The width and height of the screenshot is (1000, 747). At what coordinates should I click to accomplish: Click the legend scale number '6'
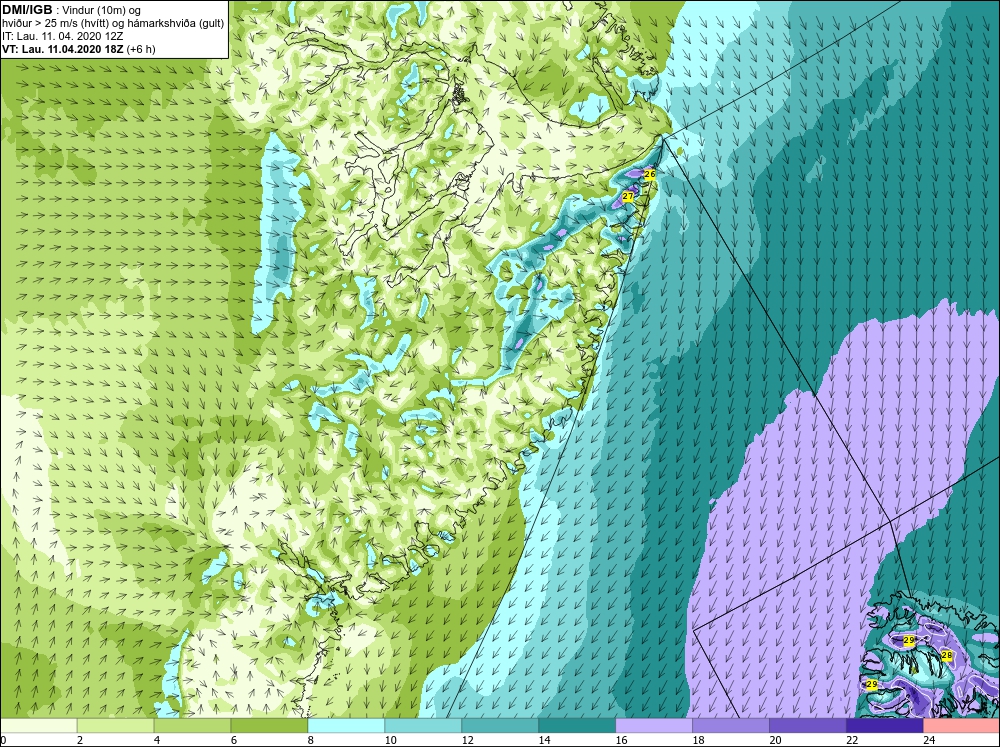(x=233, y=740)
